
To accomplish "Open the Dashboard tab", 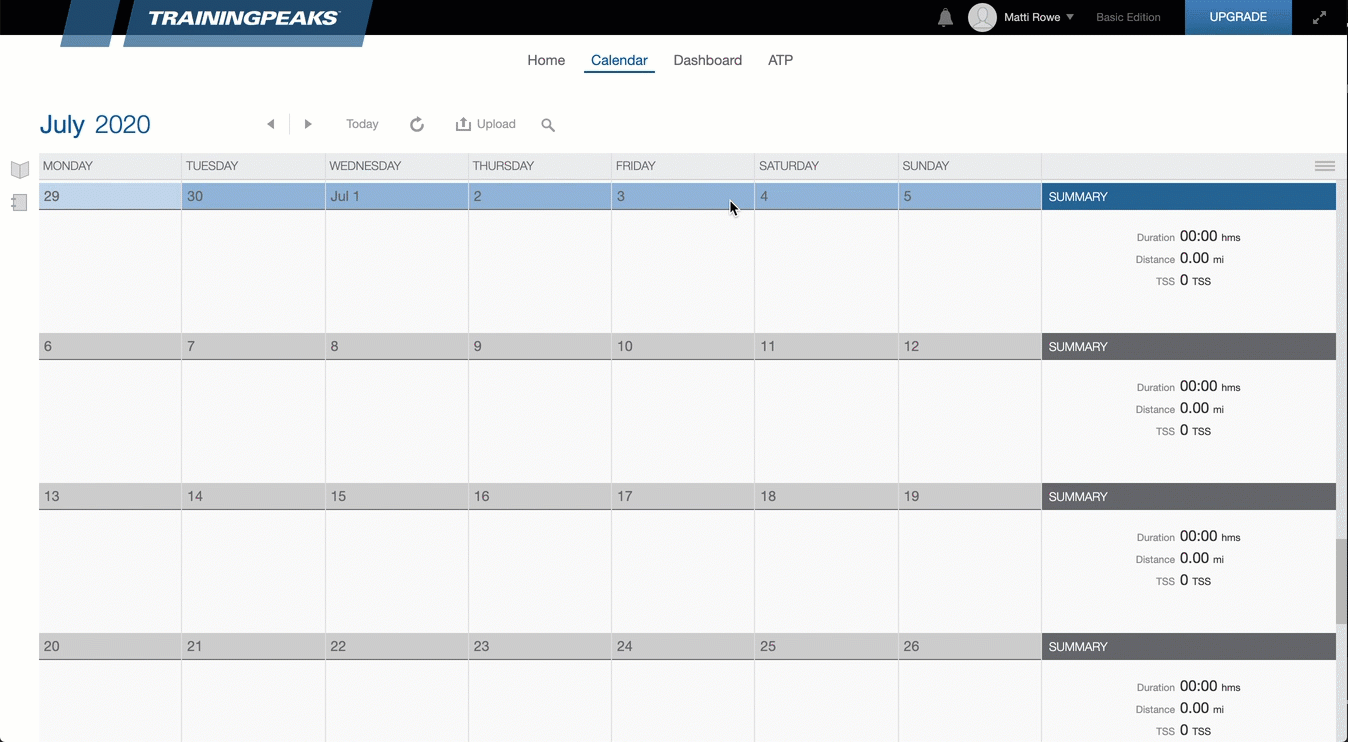I will click(707, 60).
